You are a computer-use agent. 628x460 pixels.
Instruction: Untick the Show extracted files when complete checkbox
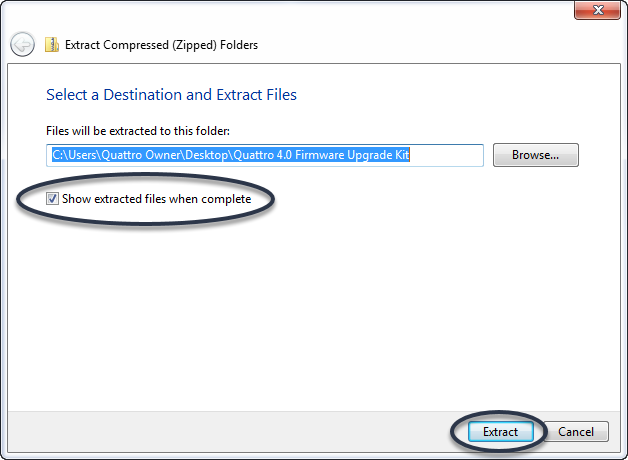point(52,199)
